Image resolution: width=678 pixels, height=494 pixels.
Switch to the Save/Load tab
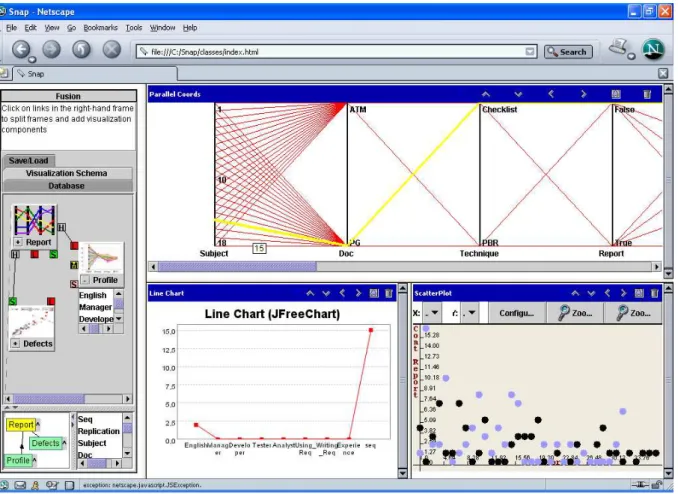[29, 160]
